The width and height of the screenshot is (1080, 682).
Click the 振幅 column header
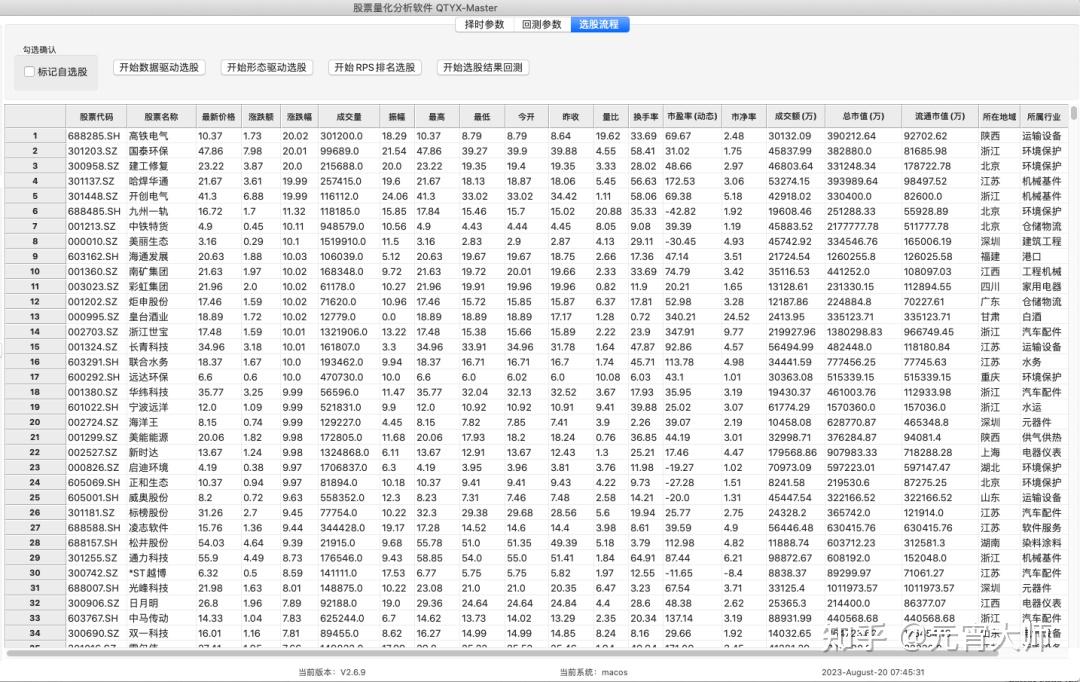tap(397, 117)
